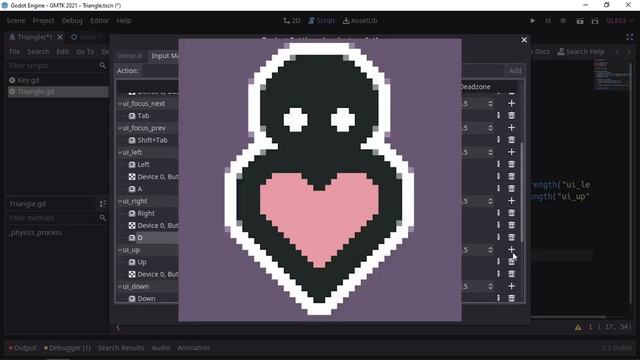Collapse the ui_focus_next action

[120, 104]
